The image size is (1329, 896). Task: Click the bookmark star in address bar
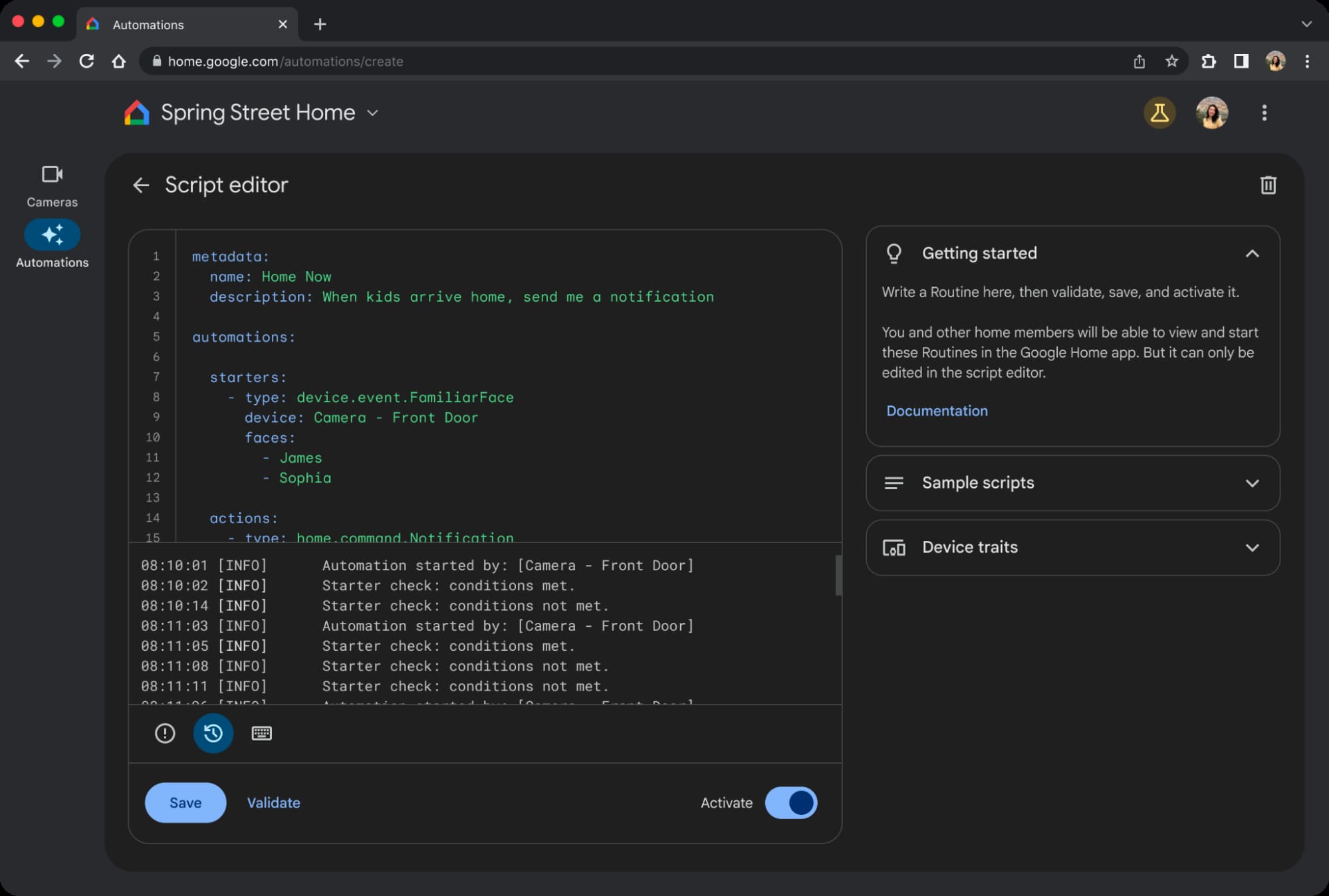1171,61
